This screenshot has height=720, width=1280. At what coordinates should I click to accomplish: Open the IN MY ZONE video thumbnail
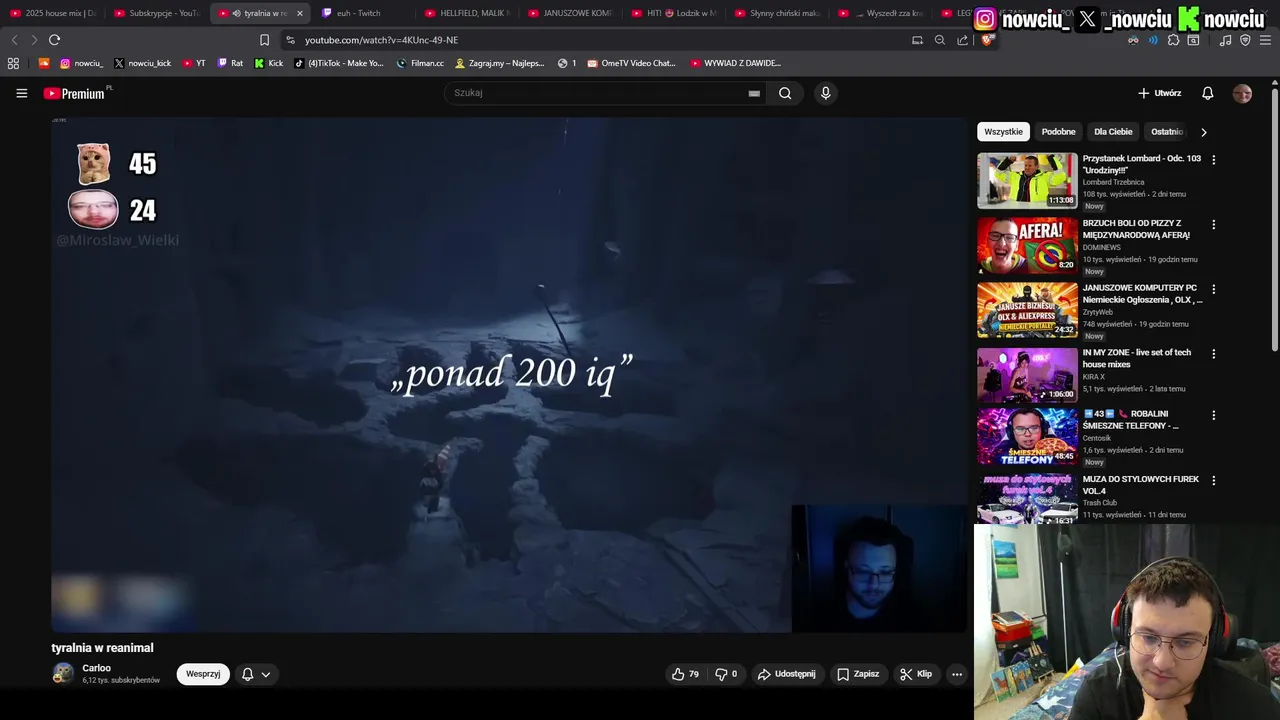point(1027,374)
